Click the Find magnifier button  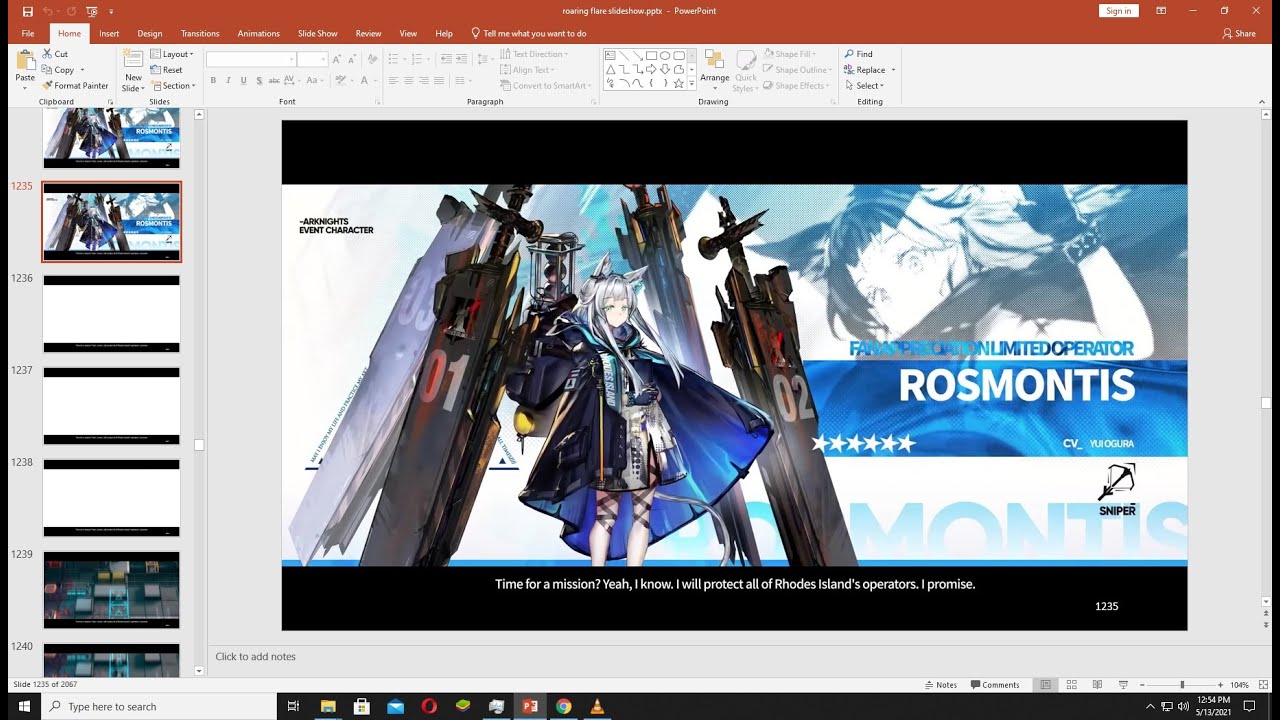pos(858,54)
